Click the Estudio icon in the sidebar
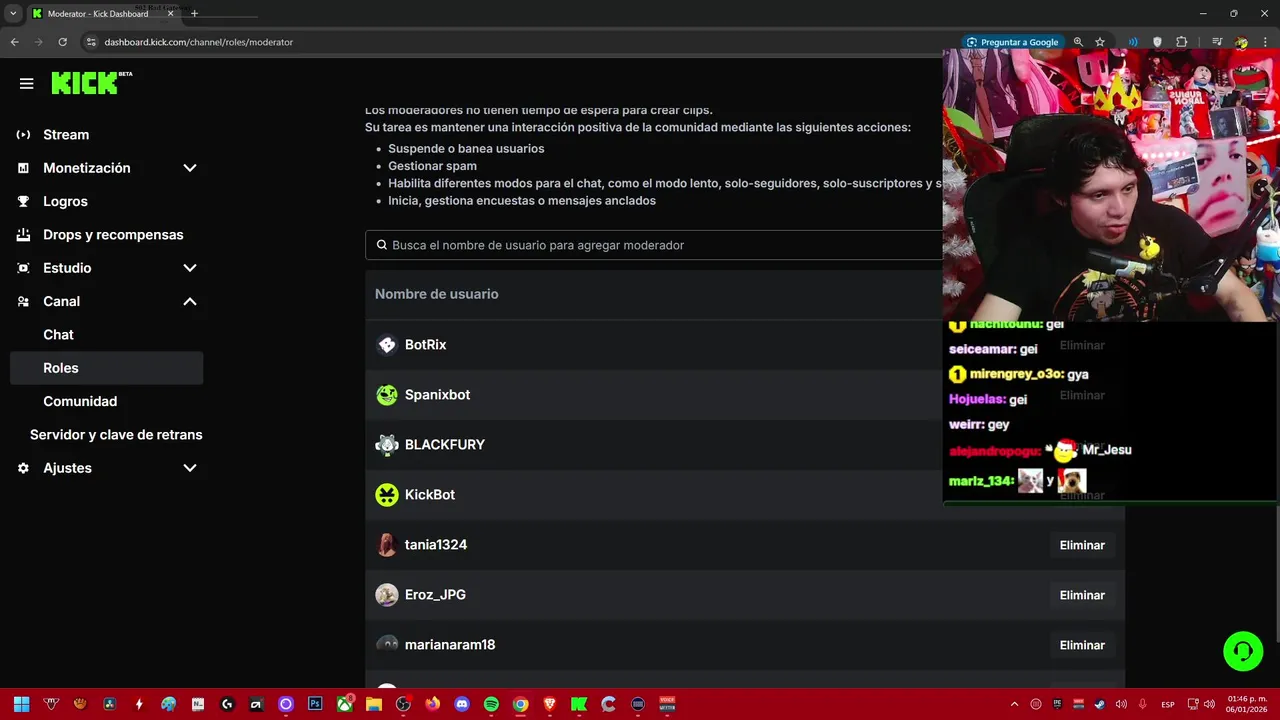Viewport: 1280px width, 720px height. pyautogui.click(x=23, y=268)
